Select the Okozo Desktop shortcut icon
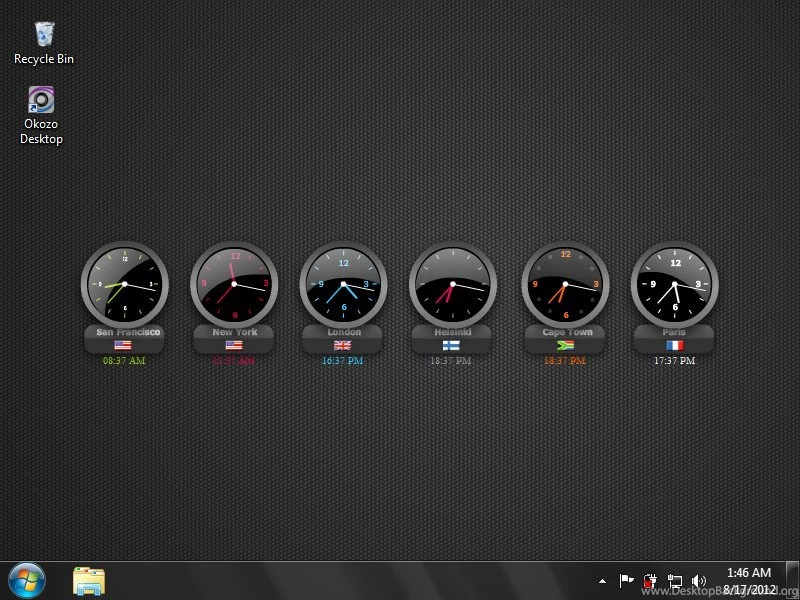The height and width of the screenshot is (600, 800). (41, 101)
